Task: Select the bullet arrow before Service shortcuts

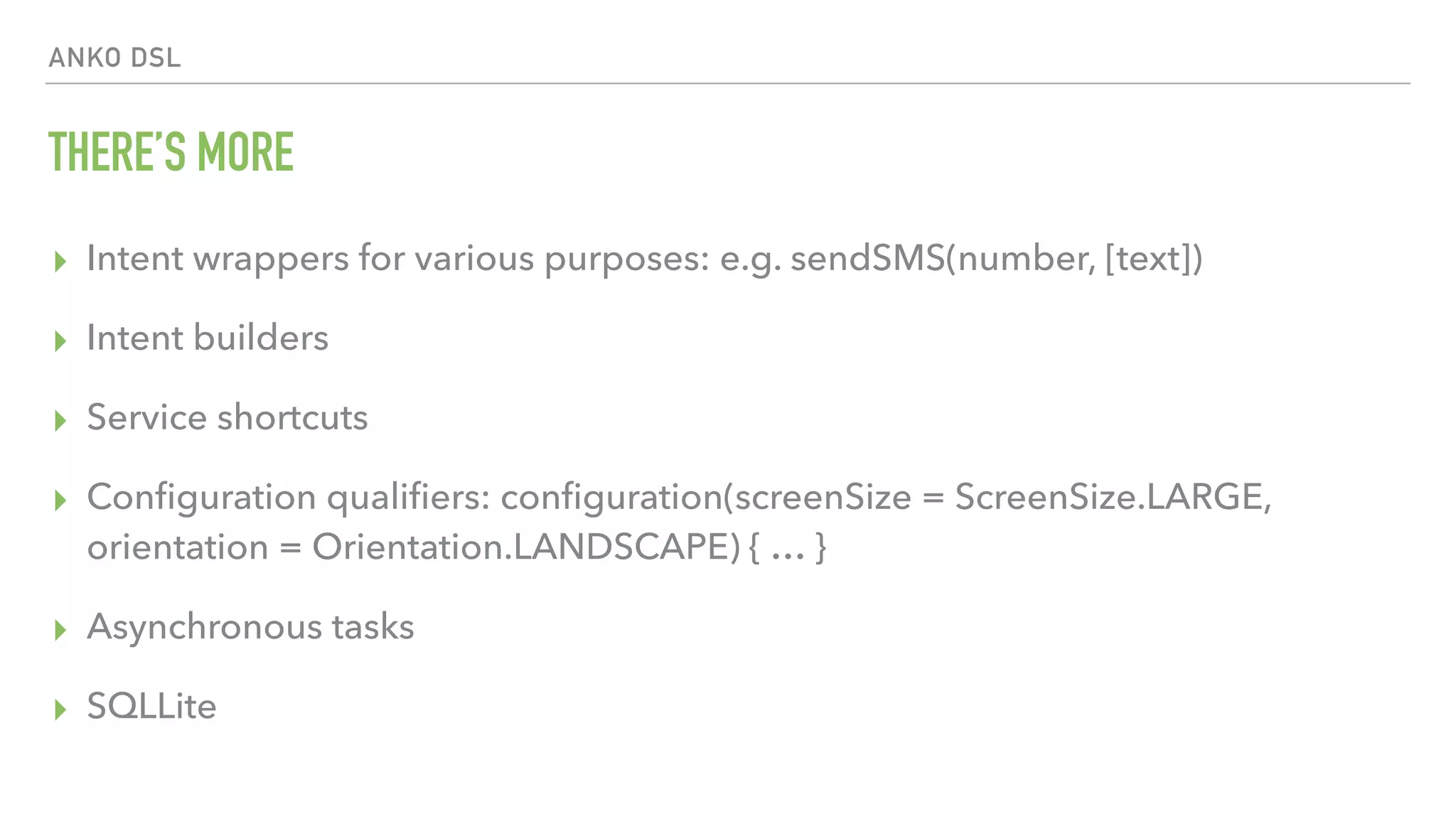Action: (60, 421)
